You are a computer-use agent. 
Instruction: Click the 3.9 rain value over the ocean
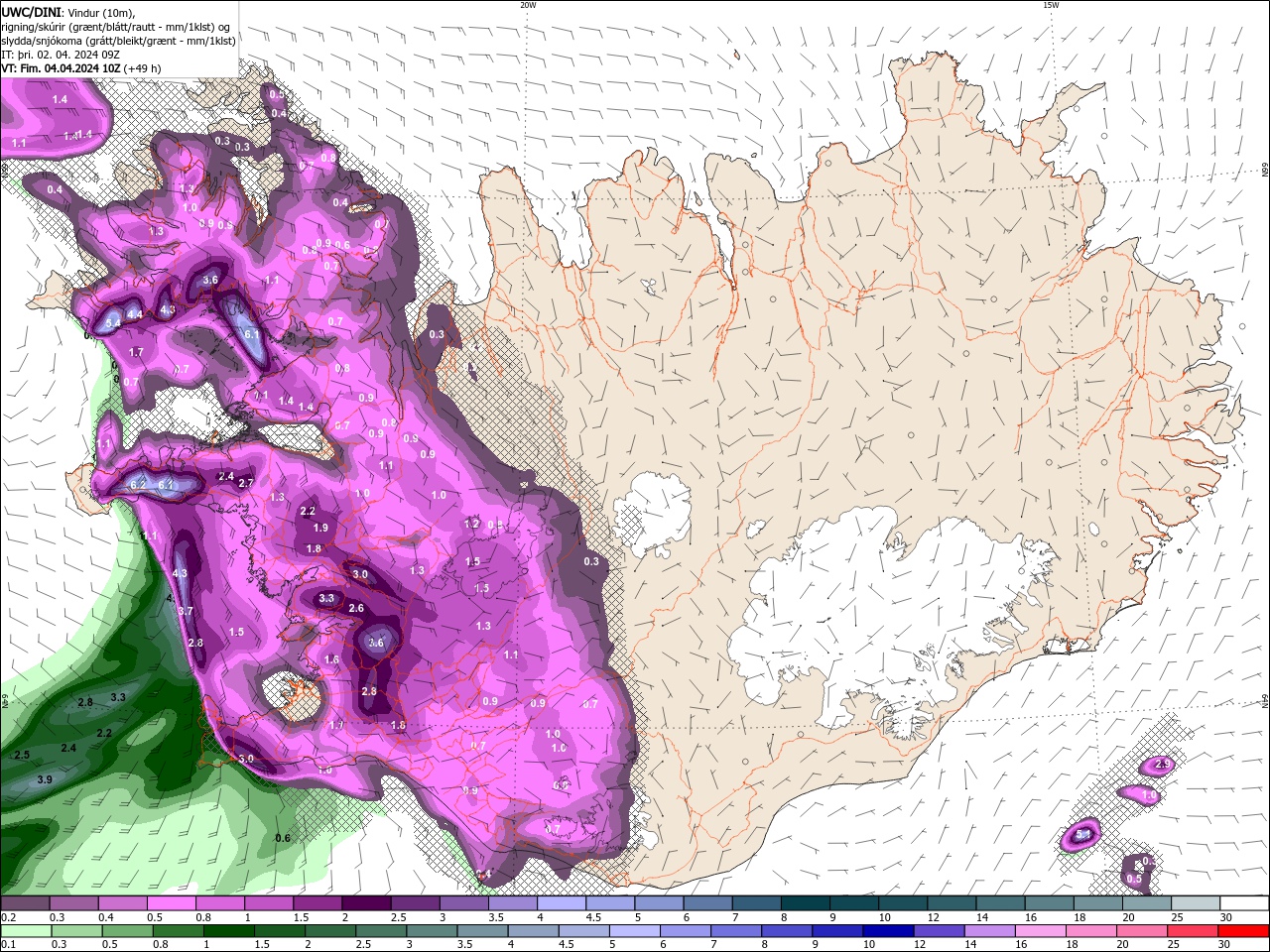45,780
